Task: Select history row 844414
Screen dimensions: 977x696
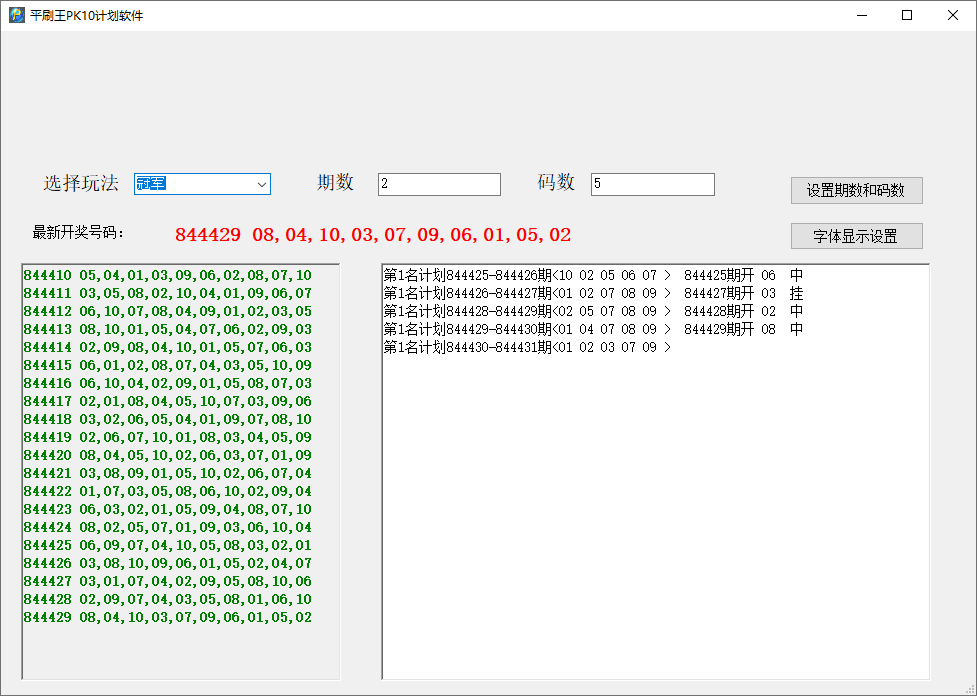Action: click(x=168, y=348)
